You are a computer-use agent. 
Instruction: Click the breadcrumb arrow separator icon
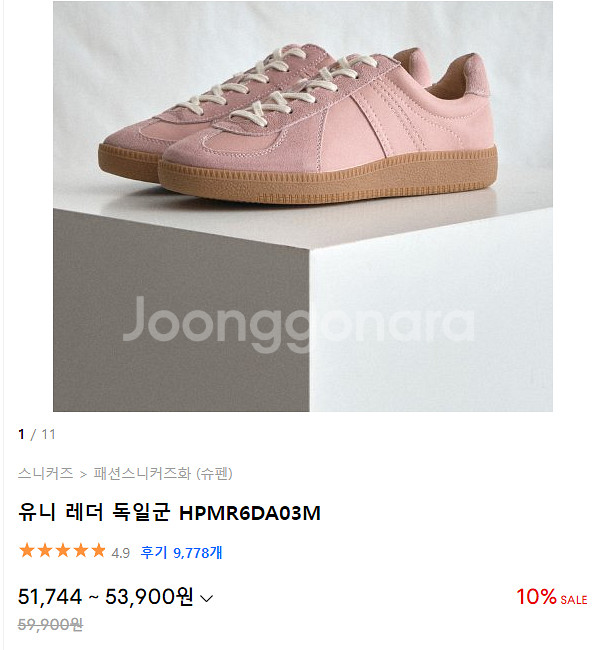[83, 474]
